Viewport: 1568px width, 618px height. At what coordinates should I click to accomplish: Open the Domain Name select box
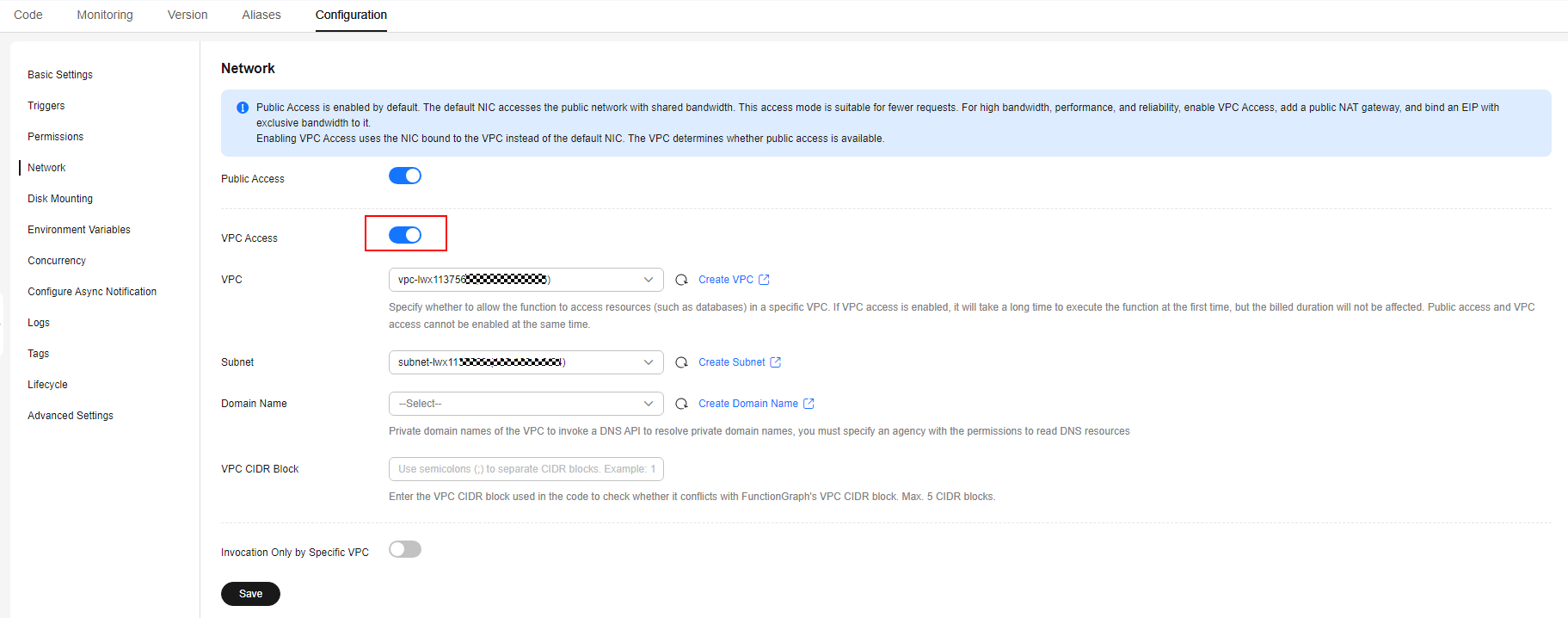[x=526, y=404]
